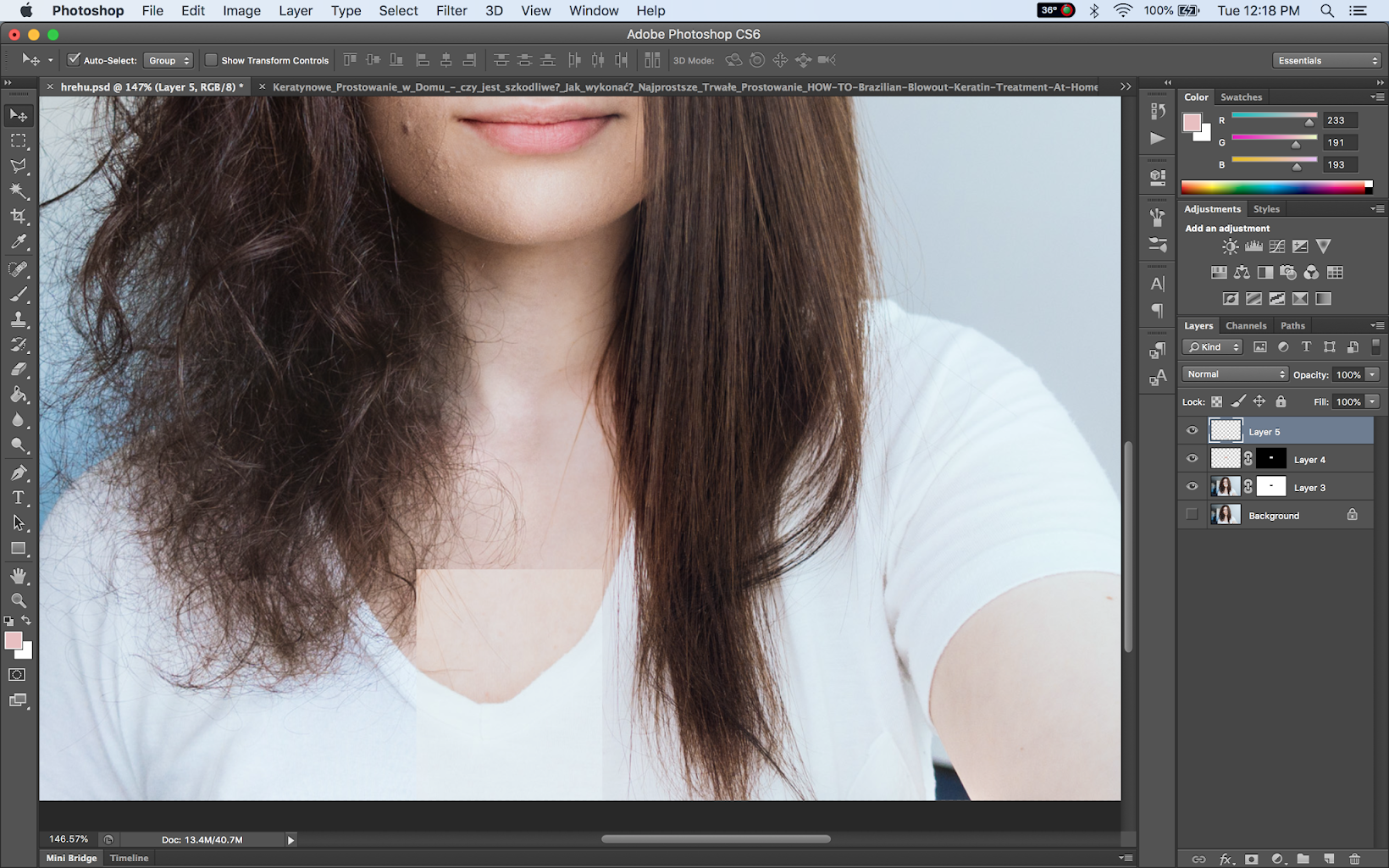
Task: Add a layer mask
Action: (1251, 859)
